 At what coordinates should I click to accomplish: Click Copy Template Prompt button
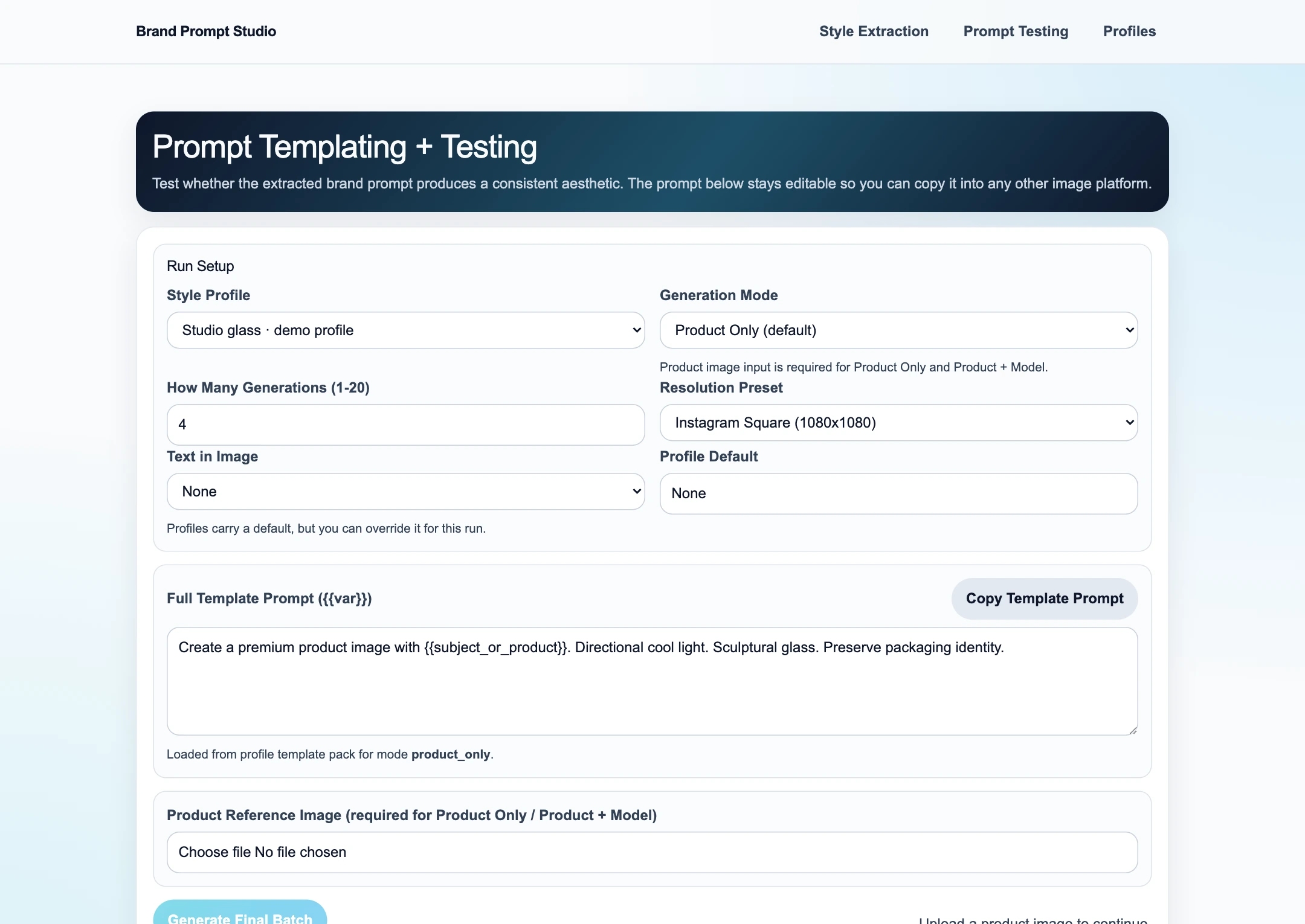click(1045, 598)
